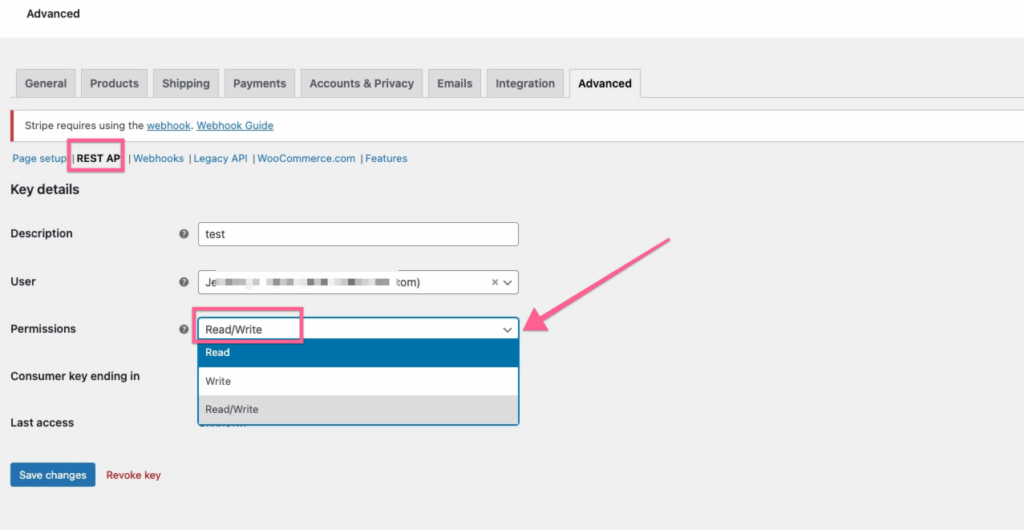
Task: Select the Read permission option
Action: tap(358, 353)
